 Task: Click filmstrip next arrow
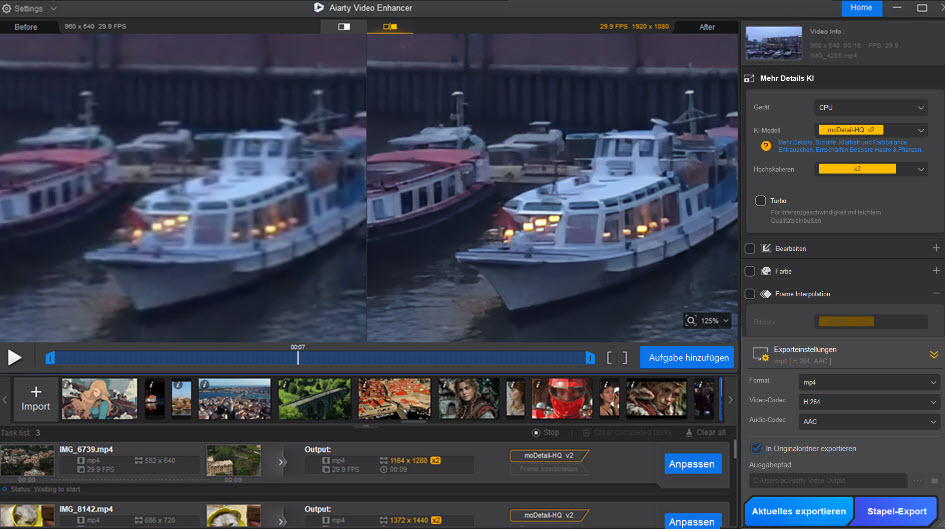730,399
